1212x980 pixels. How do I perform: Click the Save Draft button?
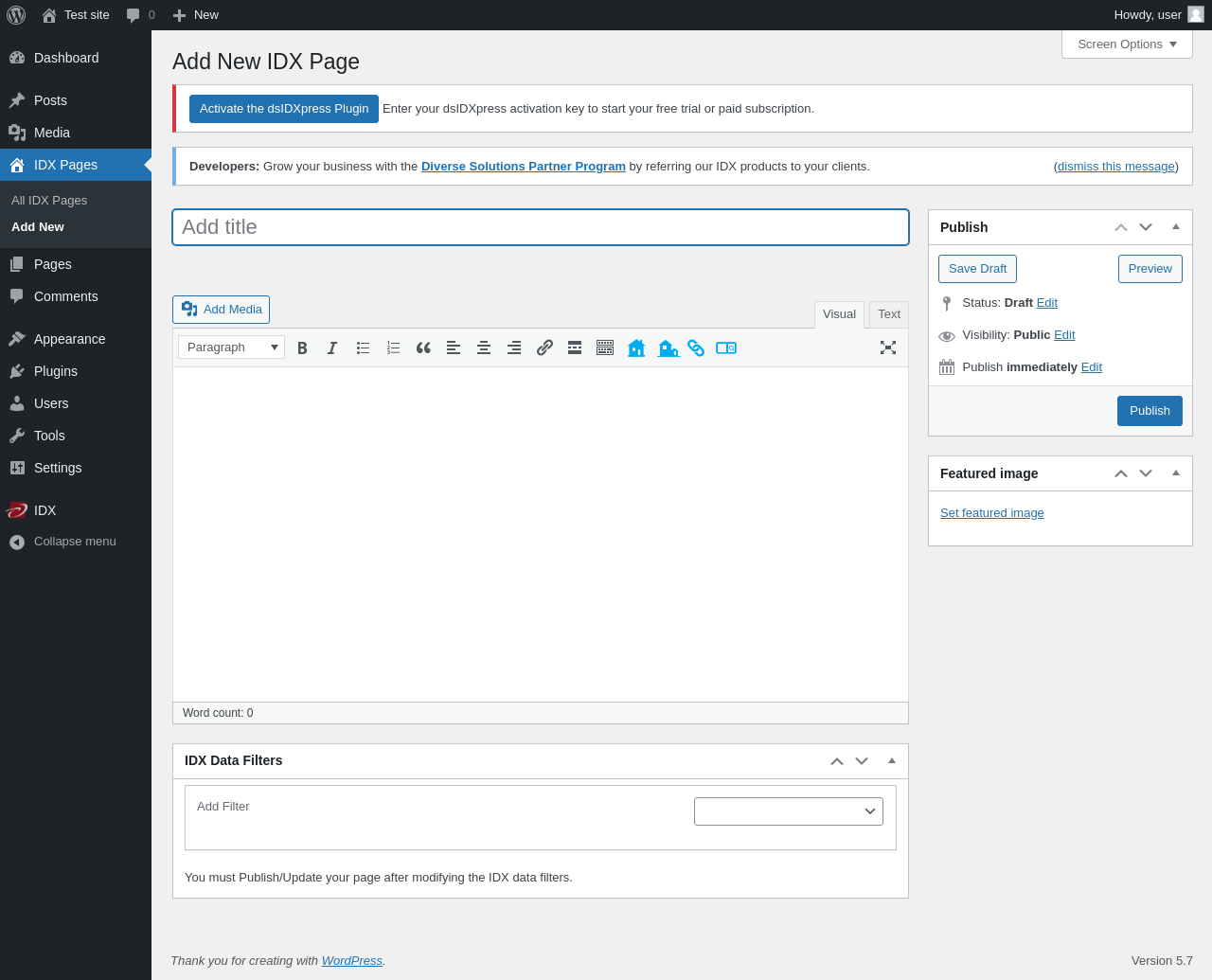(977, 269)
